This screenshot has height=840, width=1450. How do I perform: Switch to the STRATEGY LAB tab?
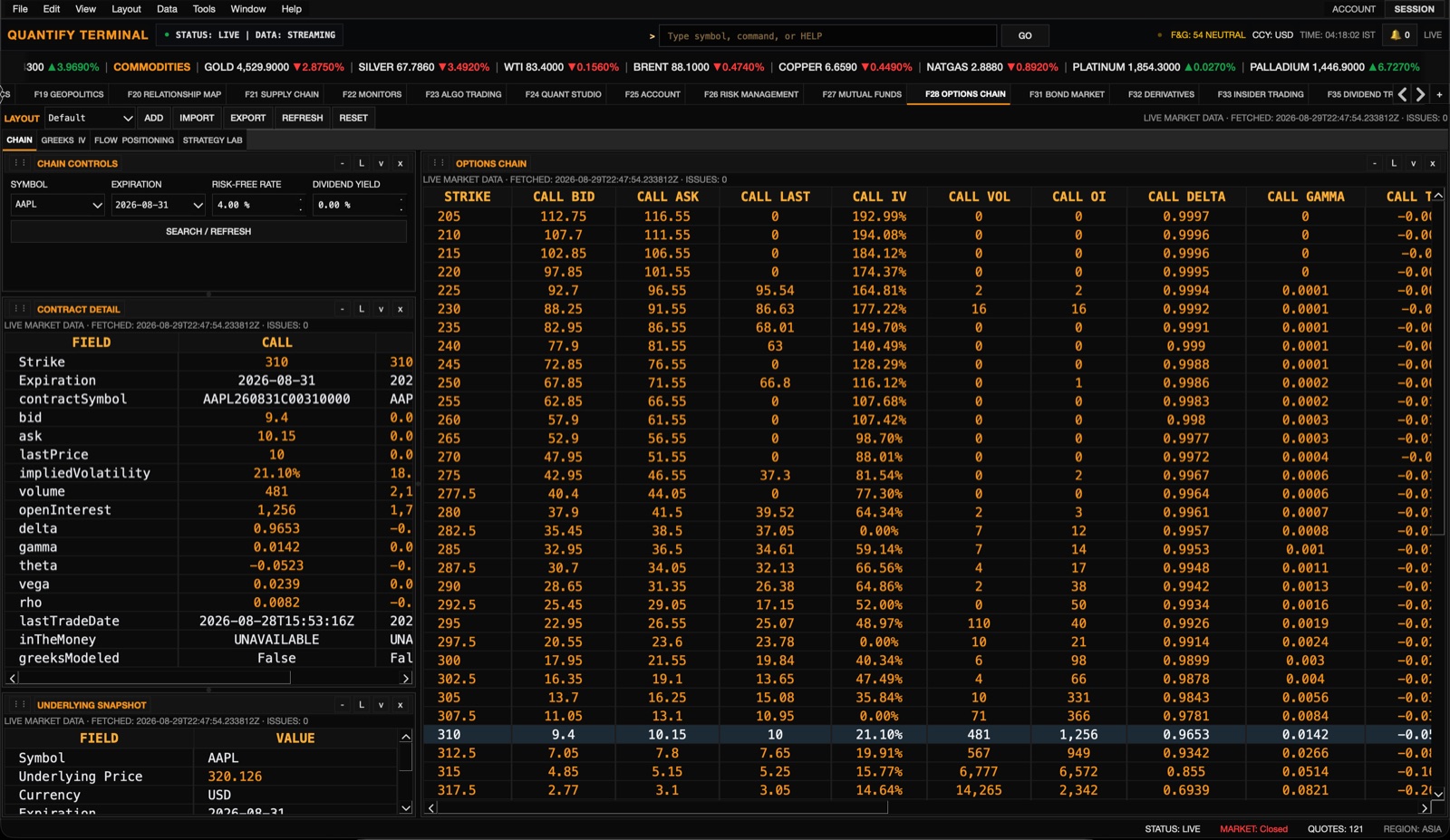click(x=212, y=140)
